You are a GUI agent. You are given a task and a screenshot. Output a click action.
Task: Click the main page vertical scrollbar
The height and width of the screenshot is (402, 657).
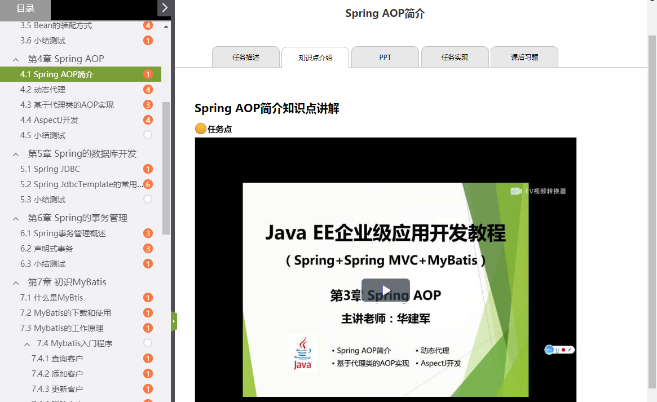tap(652, 212)
